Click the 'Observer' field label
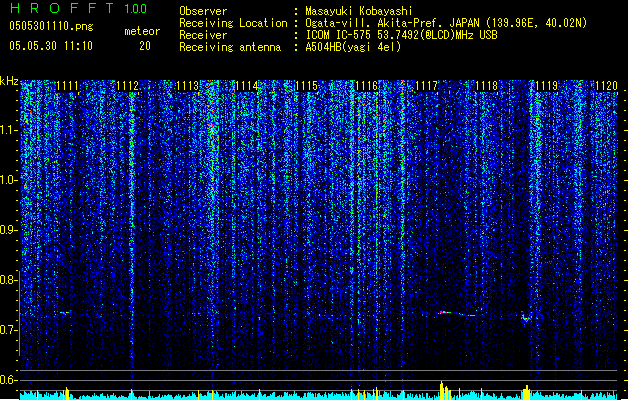This screenshot has height=400, width=629. click(x=203, y=11)
